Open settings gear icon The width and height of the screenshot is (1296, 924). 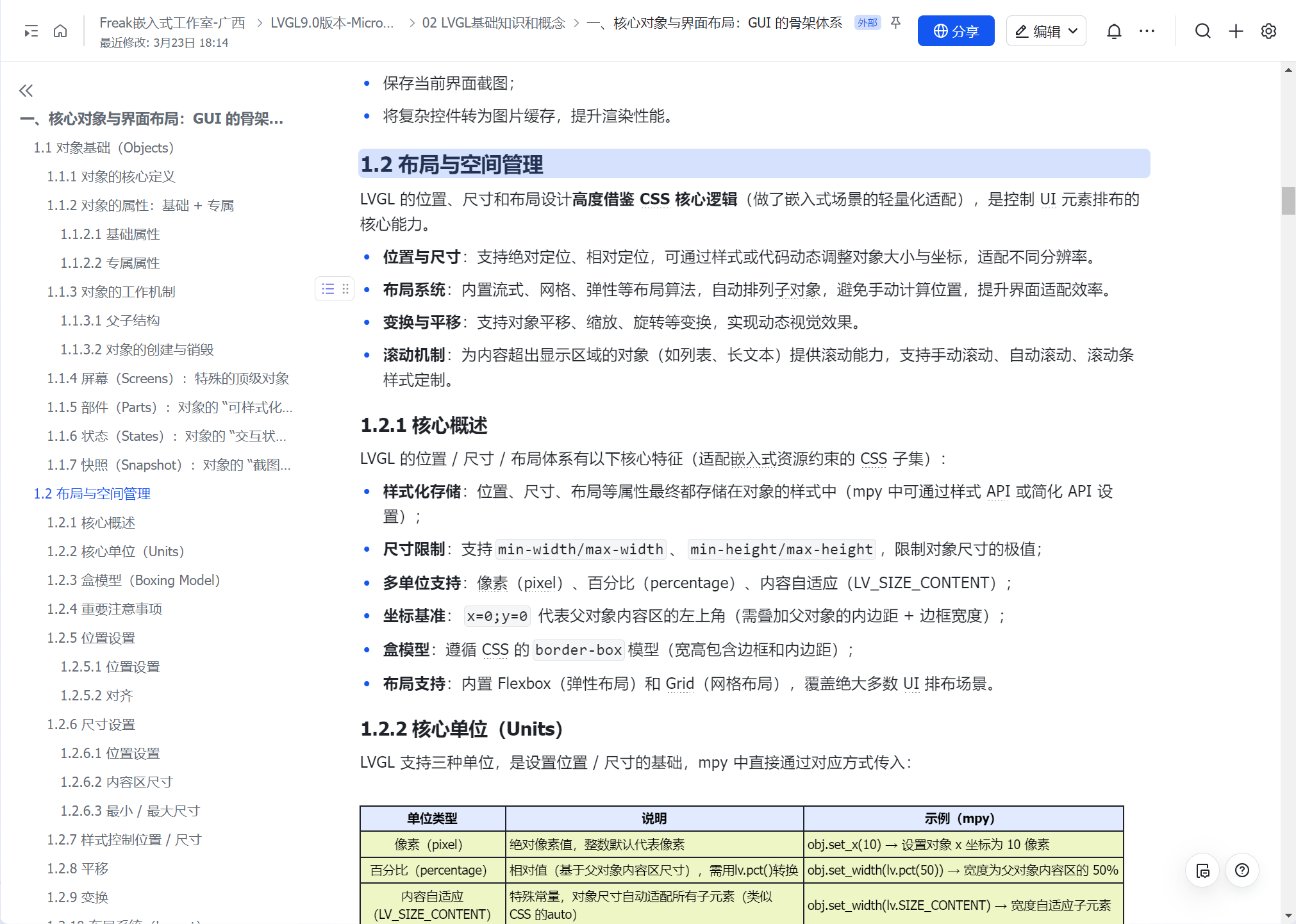tap(1268, 31)
